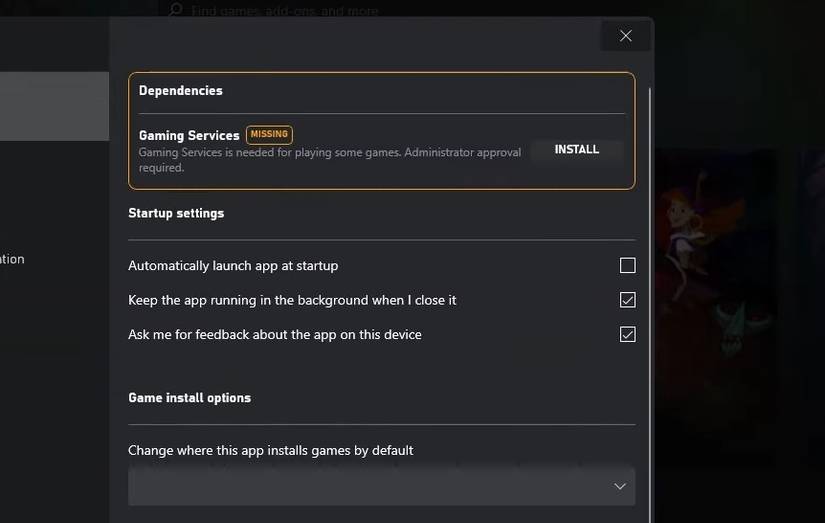825x523 pixels.
Task: Click the Gaming Services title text
Action: [189, 135]
